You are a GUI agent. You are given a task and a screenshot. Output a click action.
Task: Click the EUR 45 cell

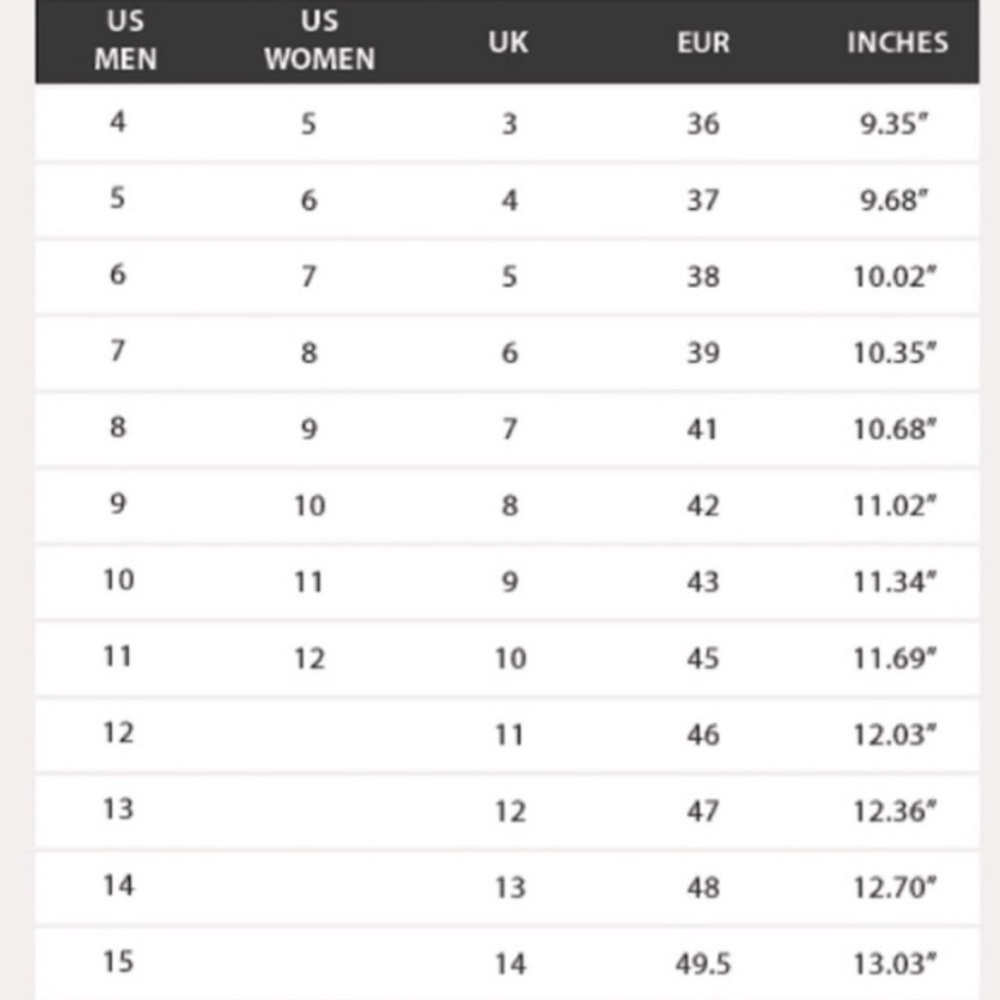coord(703,658)
